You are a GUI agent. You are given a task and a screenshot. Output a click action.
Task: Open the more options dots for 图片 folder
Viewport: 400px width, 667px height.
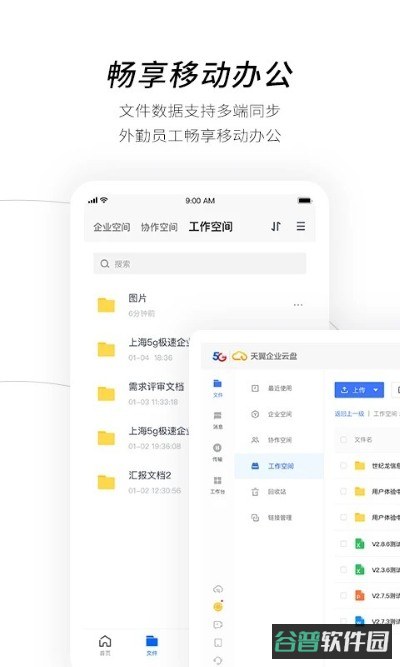298,305
